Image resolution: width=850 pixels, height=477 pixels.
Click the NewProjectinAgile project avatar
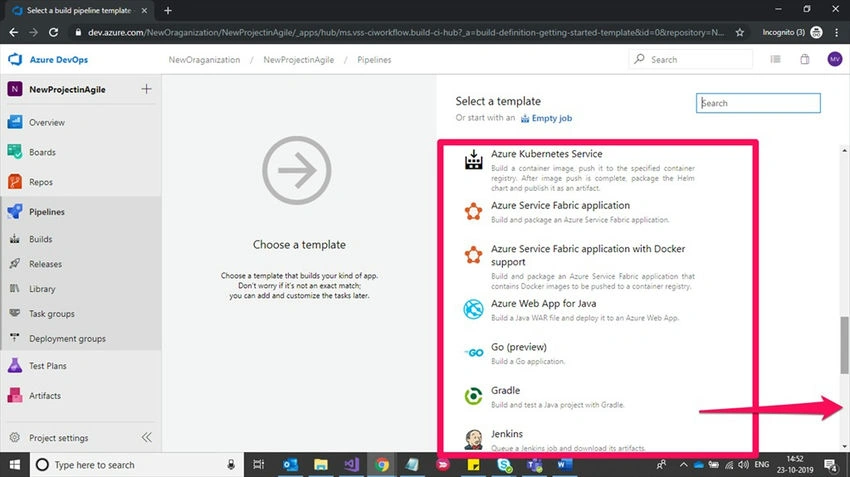point(15,89)
